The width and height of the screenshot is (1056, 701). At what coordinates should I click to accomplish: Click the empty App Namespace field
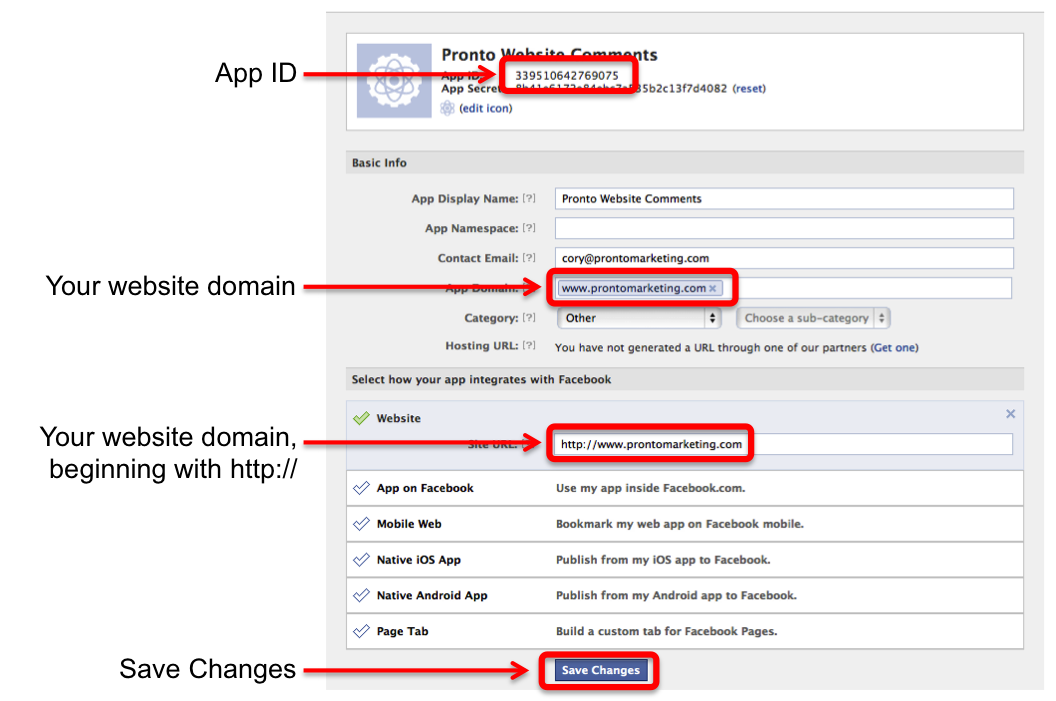[x=784, y=228]
